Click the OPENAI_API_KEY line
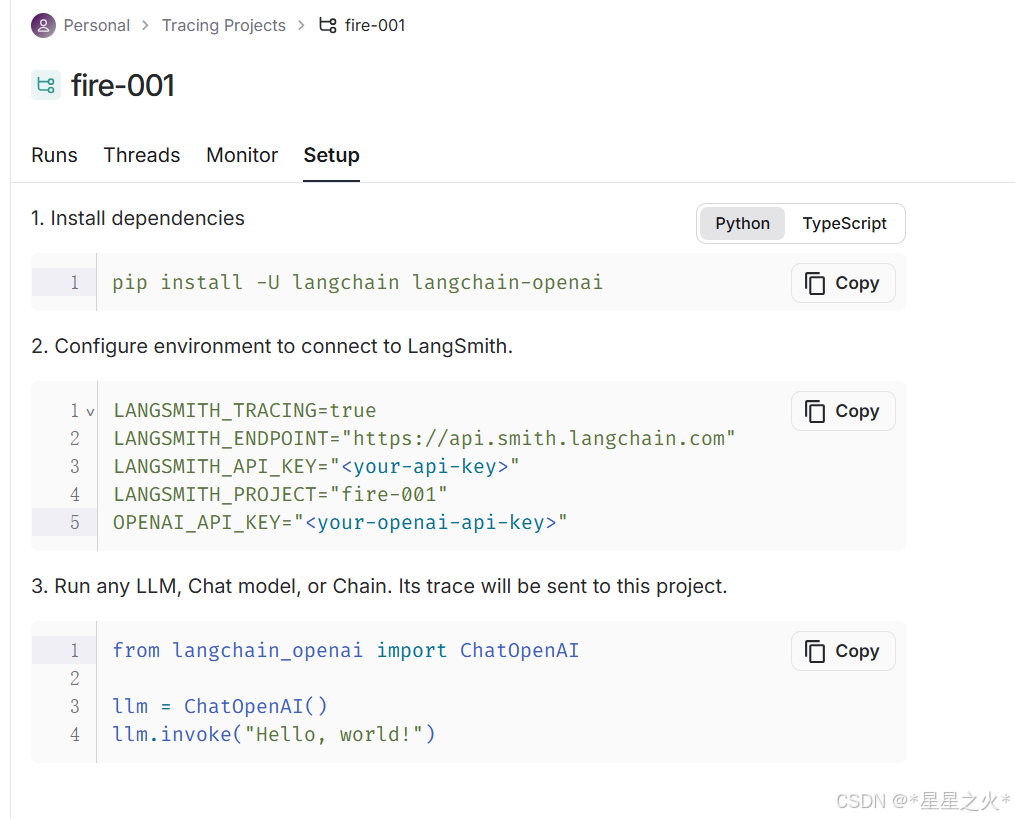 (x=340, y=522)
